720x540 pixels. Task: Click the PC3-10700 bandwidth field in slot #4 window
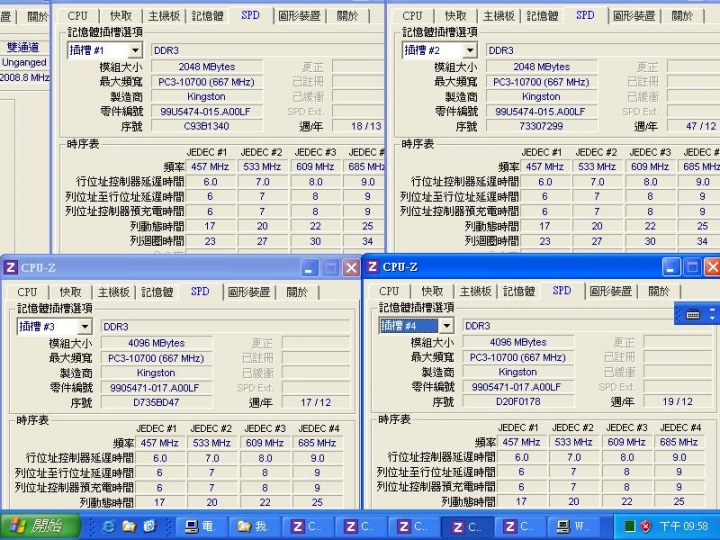(518, 358)
